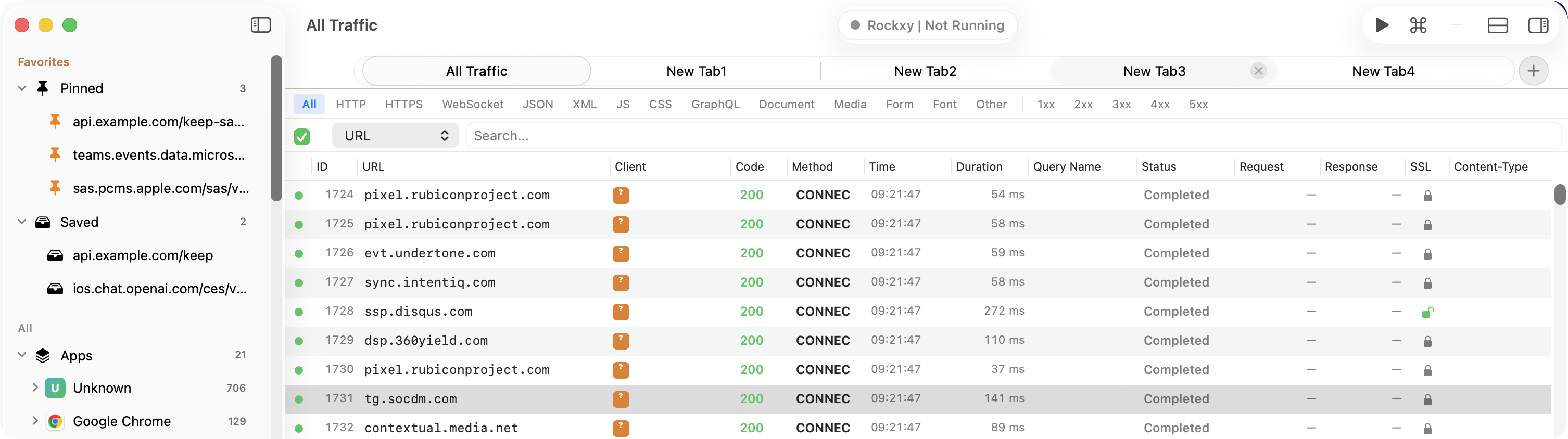The image size is (1568, 439).
Task: Start the proxy with the play button
Action: 1382,25
